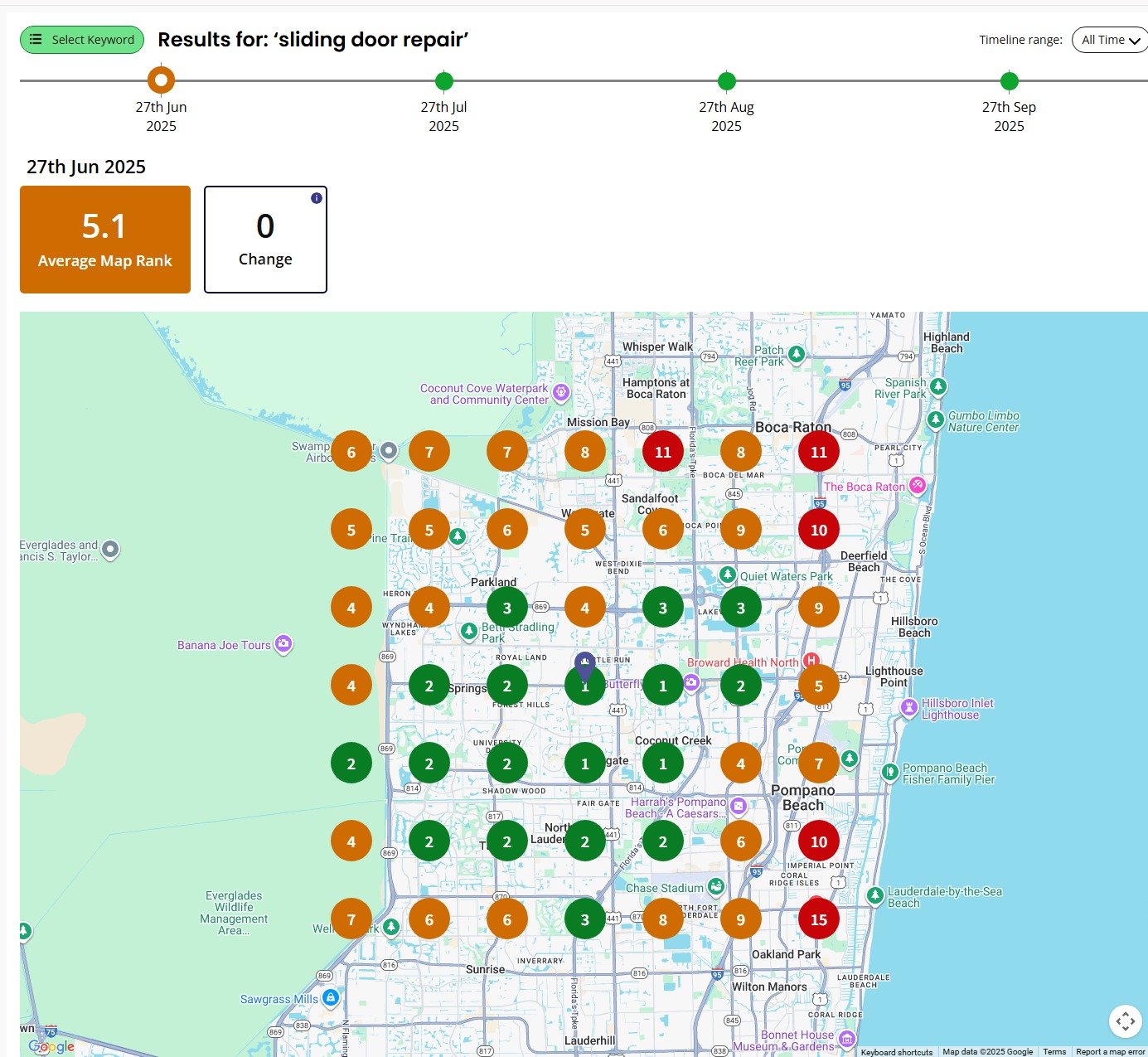Click the red rank 15 map marker
The image size is (1148, 1057).
(x=819, y=919)
